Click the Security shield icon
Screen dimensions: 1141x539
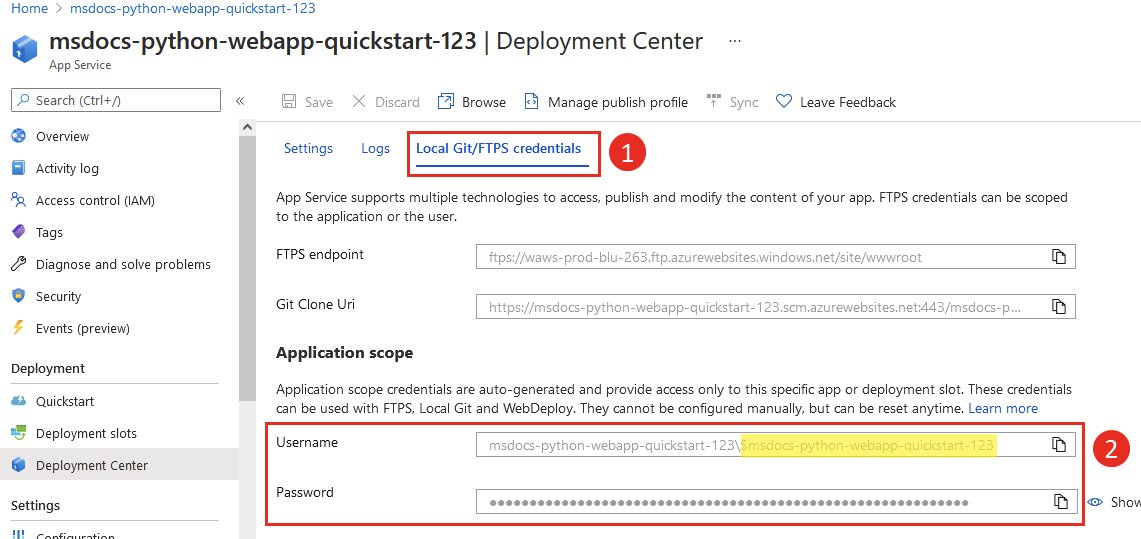19,296
